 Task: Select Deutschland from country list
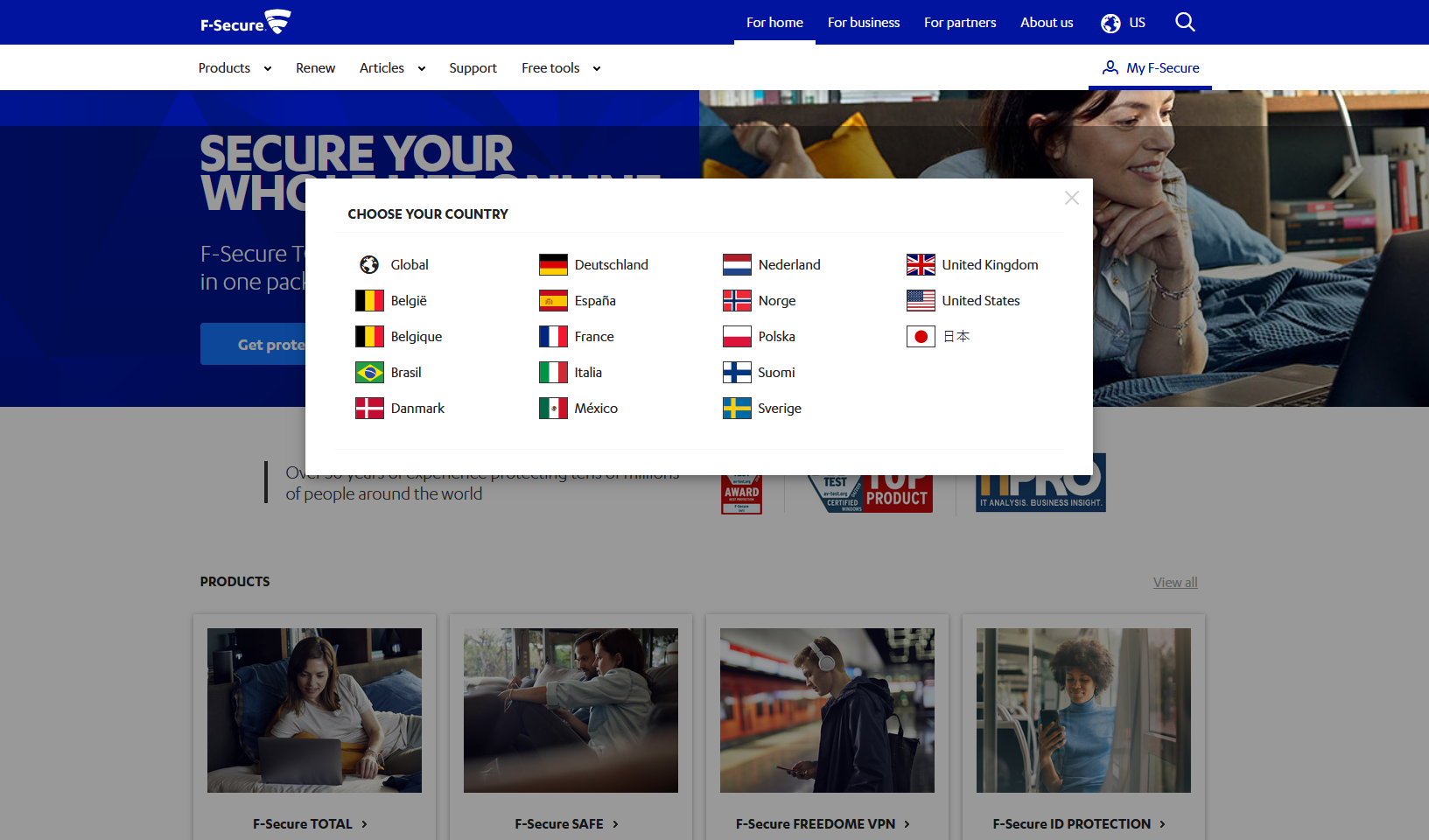pyautogui.click(x=611, y=265)
